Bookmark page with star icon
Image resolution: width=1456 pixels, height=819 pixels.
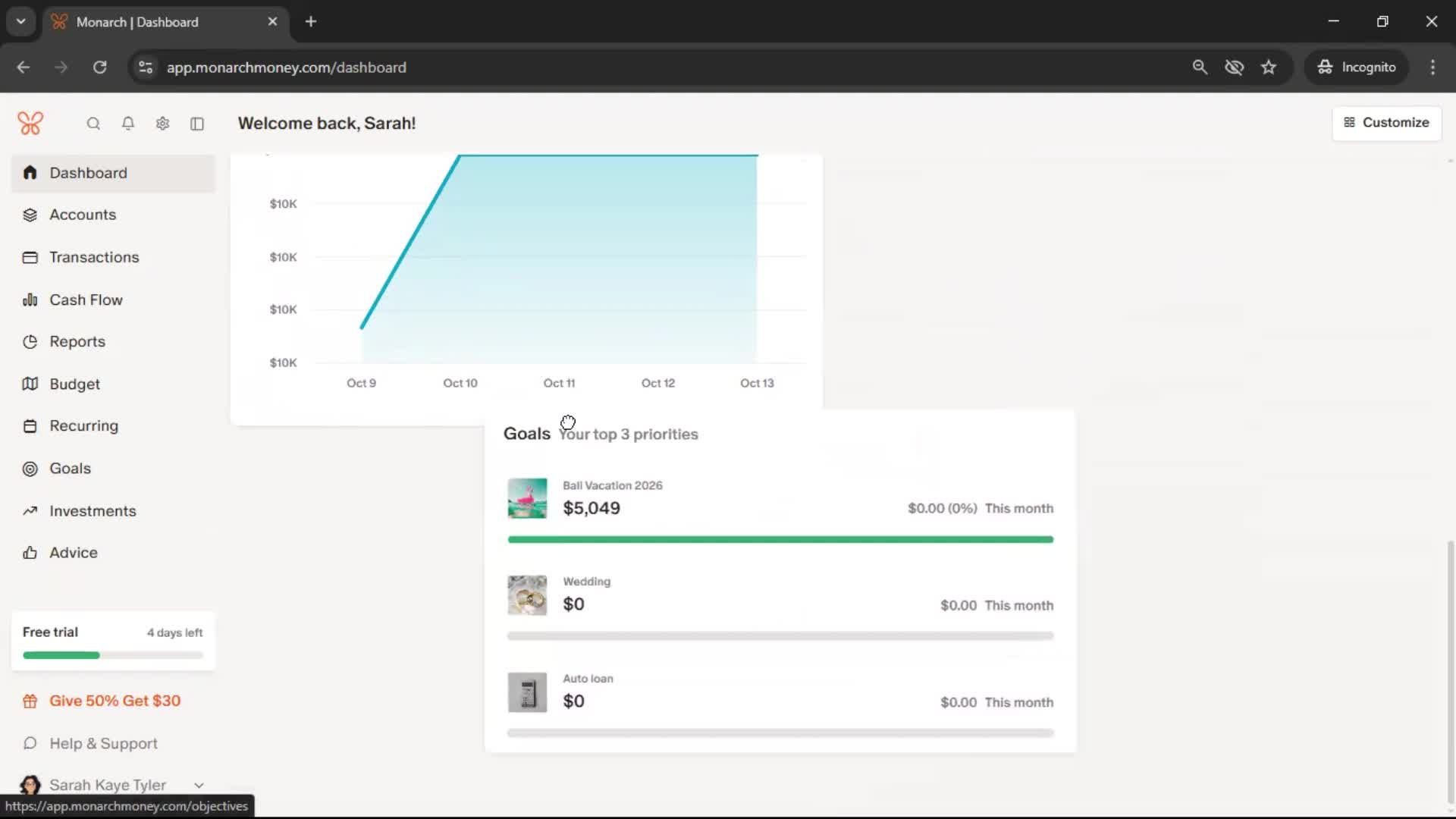click(x=1269, y=67)
